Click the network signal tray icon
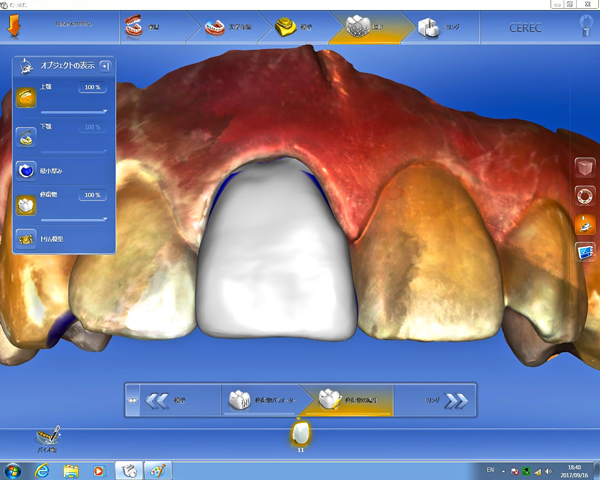Image resolution: width=600 pixels, height=480 pixels. (x=538, y=472)
